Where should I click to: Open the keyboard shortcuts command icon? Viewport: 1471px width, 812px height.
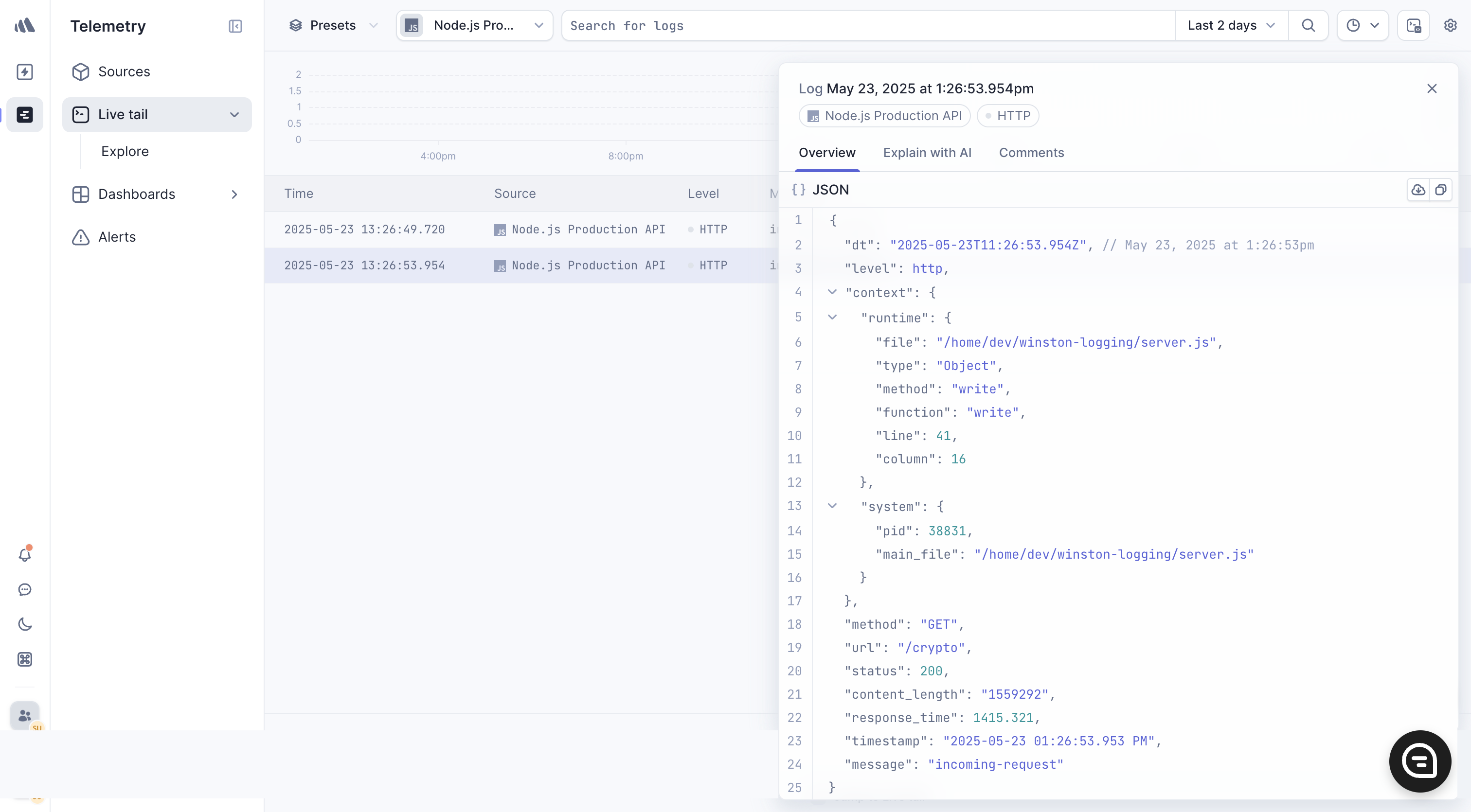25,660
